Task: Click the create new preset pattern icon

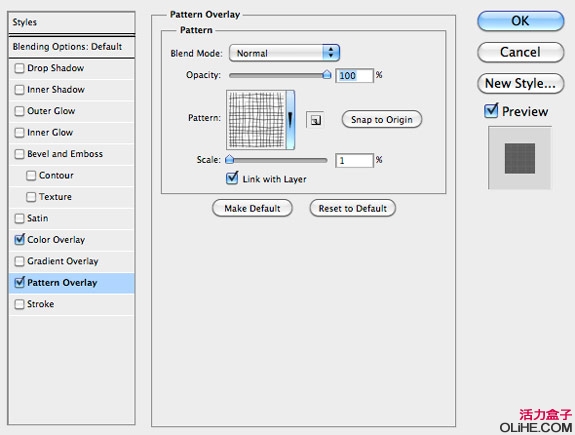Action: [315, 120]
